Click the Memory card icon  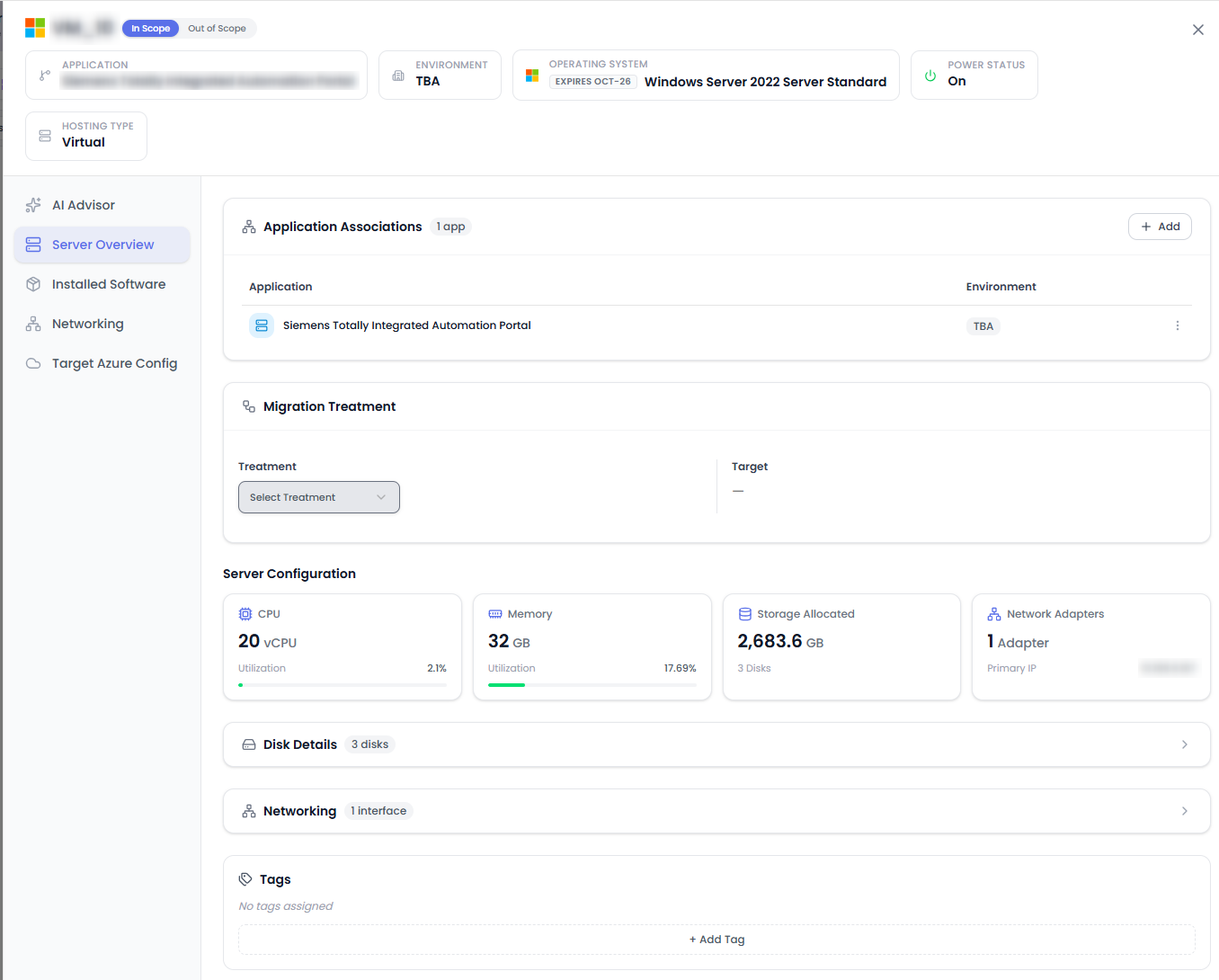[495, 614]
